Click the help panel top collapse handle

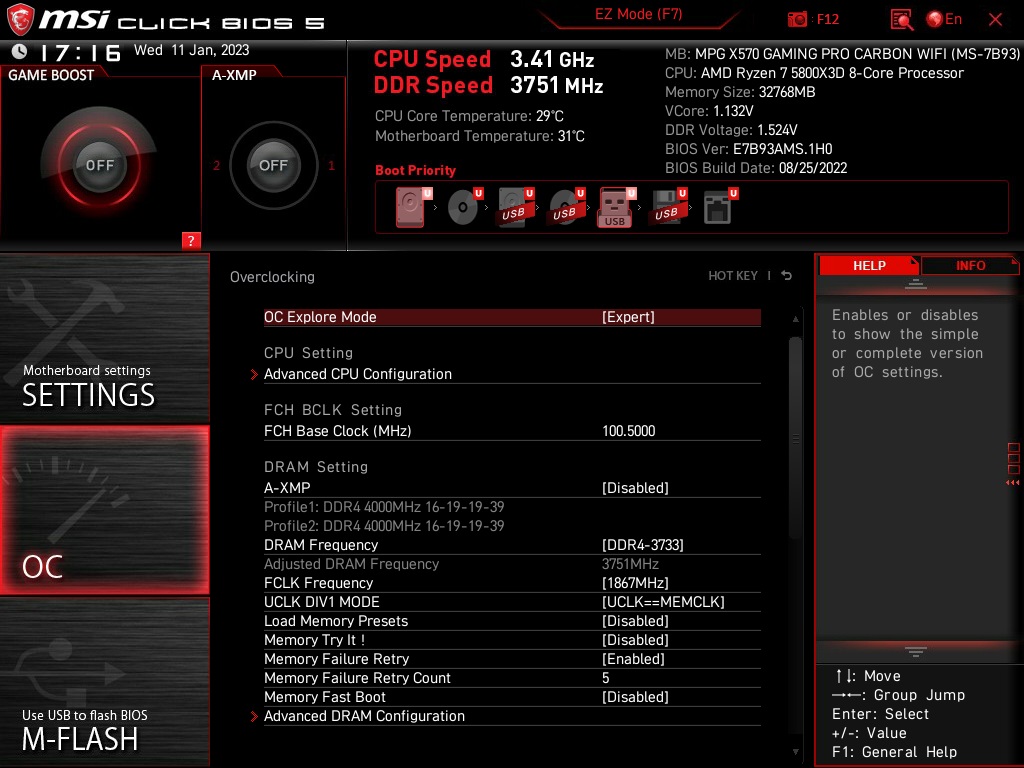pos(916,284)
